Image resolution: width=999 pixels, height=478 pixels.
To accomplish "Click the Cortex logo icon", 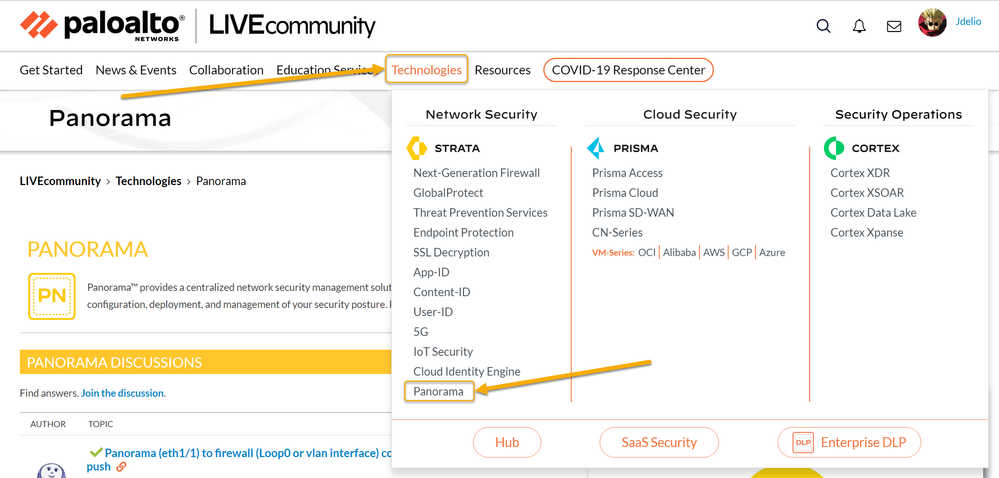I will 834,148.
